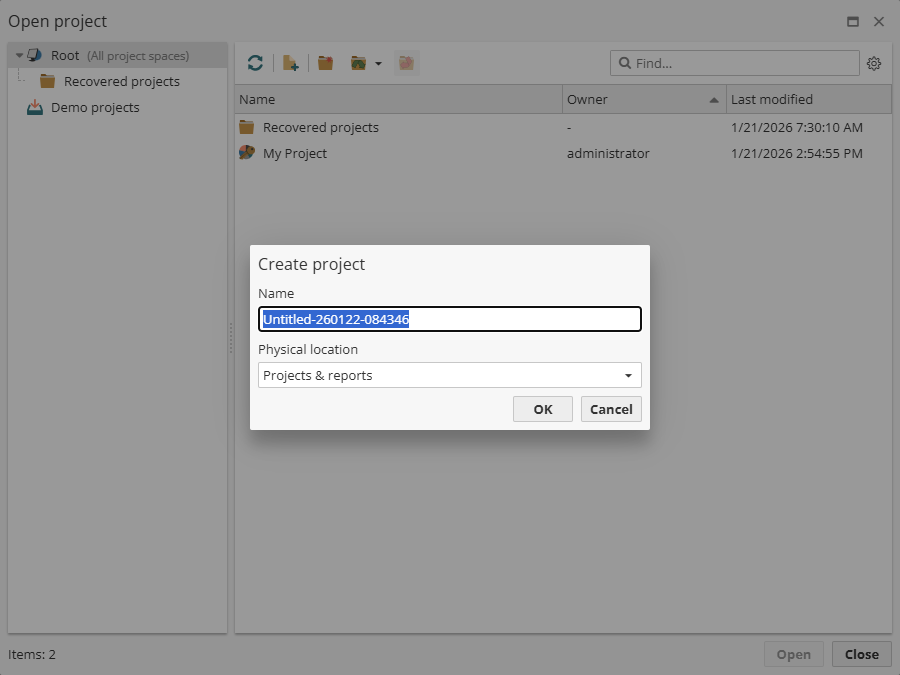The width and height of the screenshot is (900, 675).
Task: Cancel the Create project dialog
Action: (611, 408)
